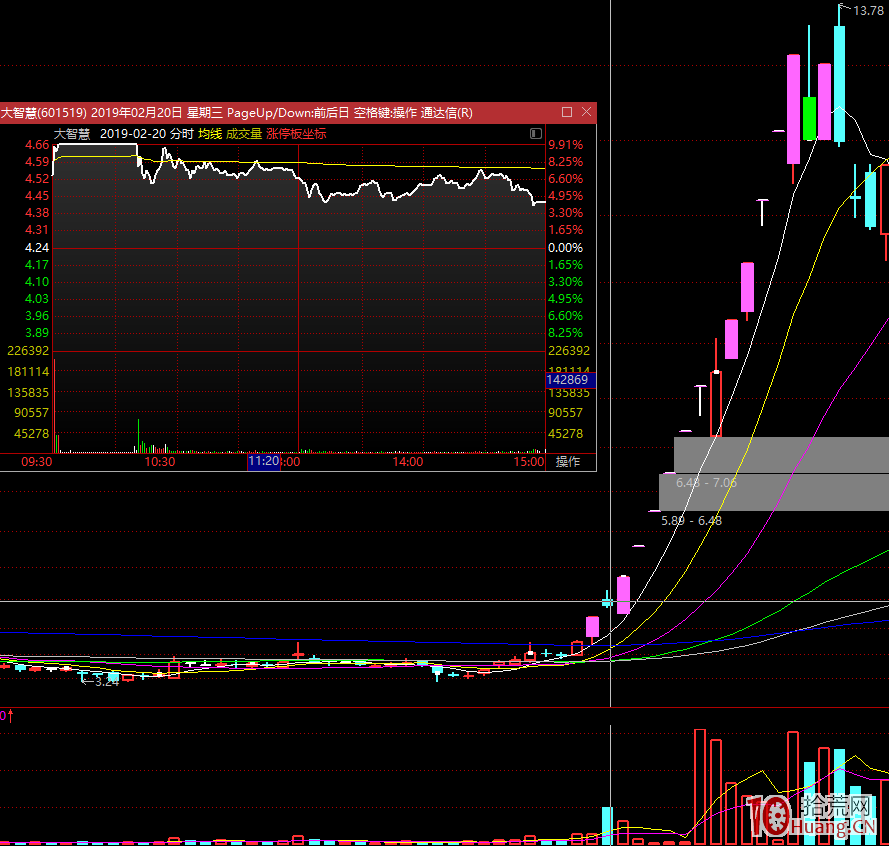Close the 大智慧 intraday popup window
This screenshot has height=846, width=889.
pyautogui.click(x=586, y=112)
